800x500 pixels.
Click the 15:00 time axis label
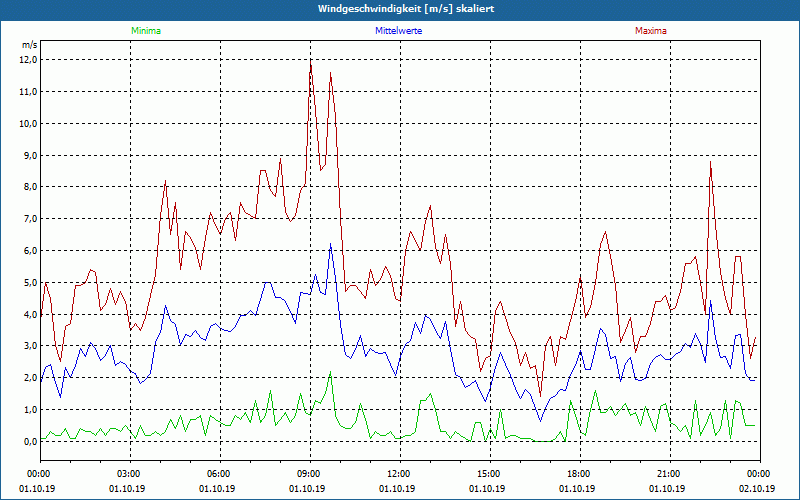(x=490, y=474)
